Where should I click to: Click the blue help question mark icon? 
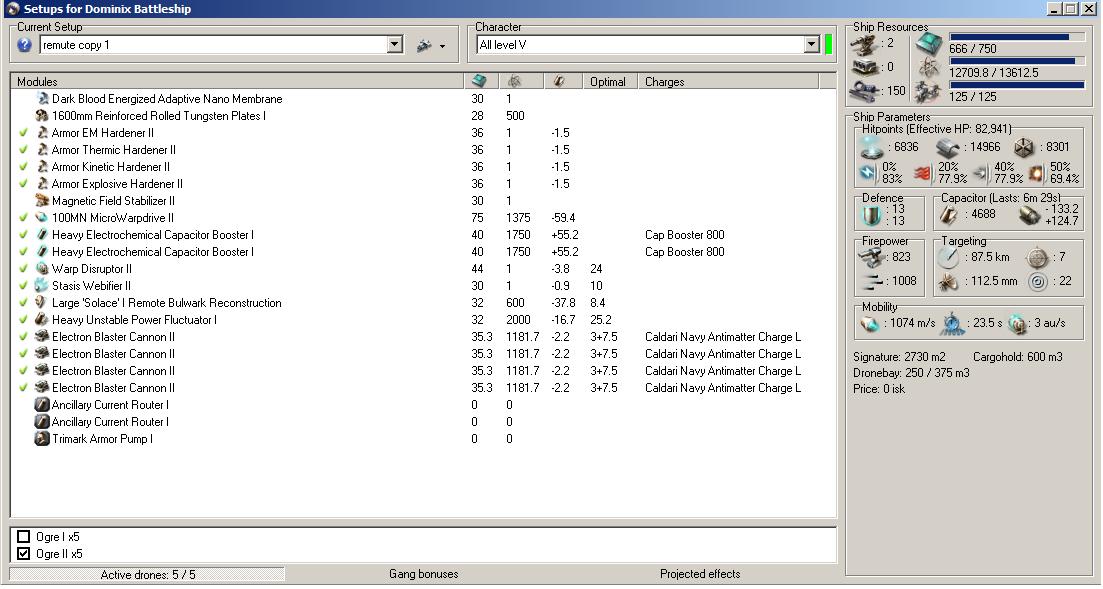[x=25, y=45]
